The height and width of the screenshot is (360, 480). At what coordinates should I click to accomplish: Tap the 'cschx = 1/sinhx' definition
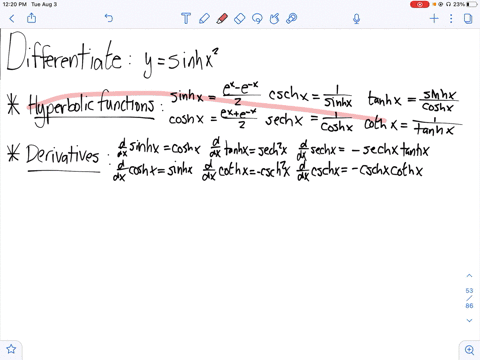310,97
